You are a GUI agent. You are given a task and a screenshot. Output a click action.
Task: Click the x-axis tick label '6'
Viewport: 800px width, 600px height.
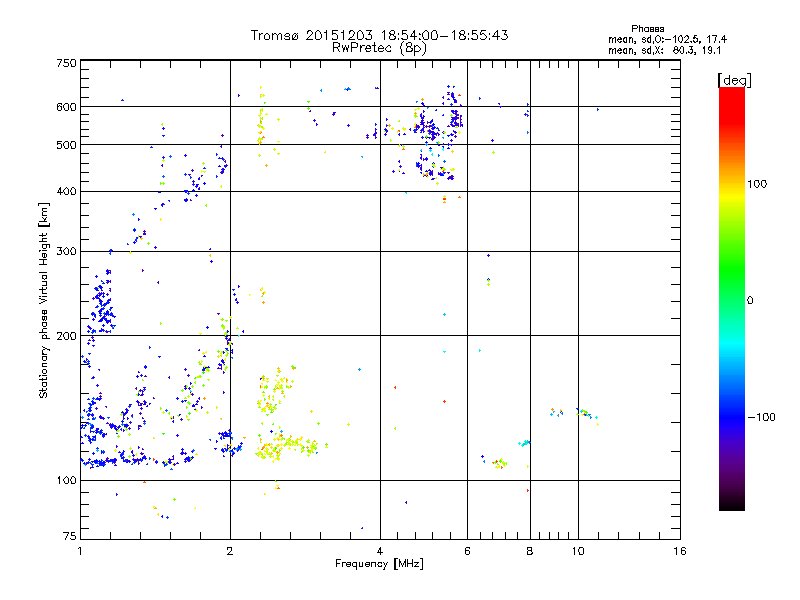pos(467,551)
